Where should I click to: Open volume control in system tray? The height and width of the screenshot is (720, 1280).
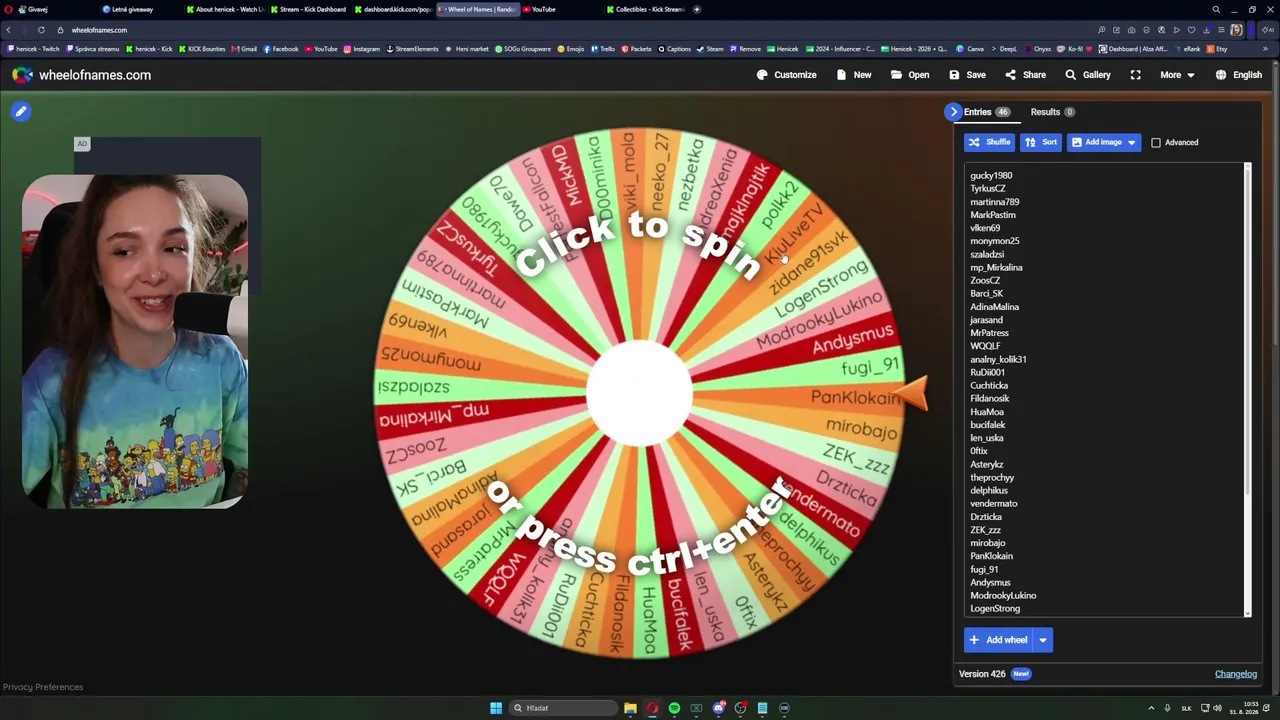click(x=1217, y=708)
